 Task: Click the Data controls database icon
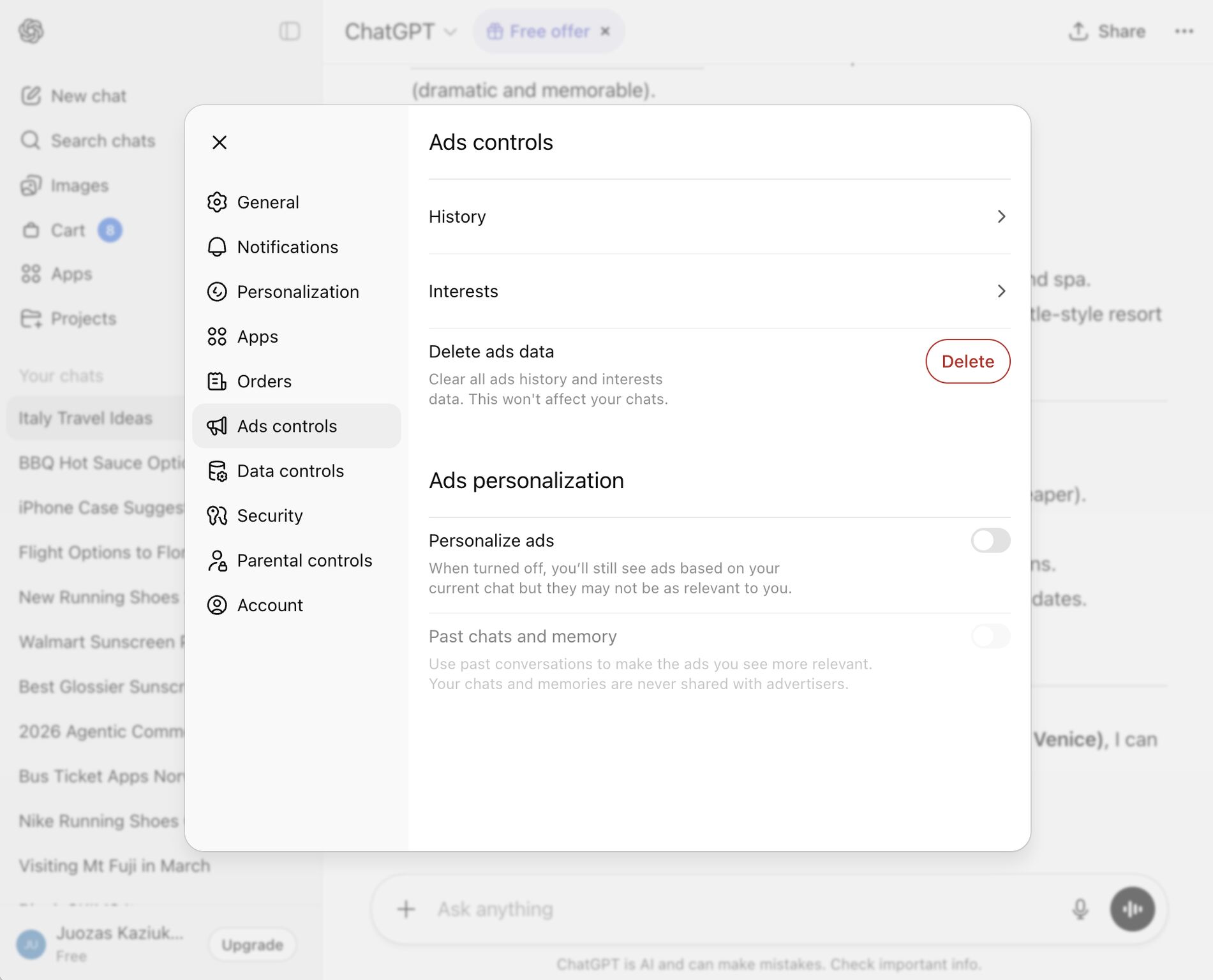coord(217,471)
